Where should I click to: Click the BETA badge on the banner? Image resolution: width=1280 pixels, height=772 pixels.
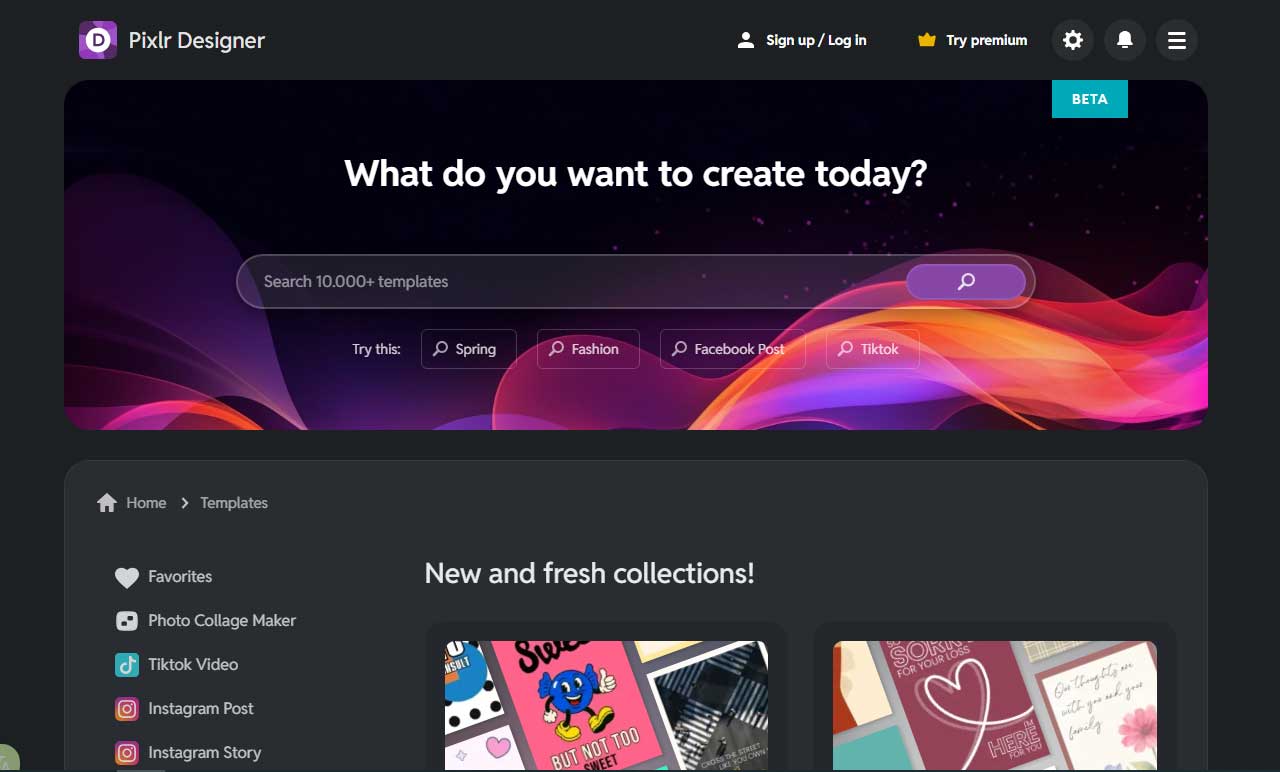(1089, 99)
